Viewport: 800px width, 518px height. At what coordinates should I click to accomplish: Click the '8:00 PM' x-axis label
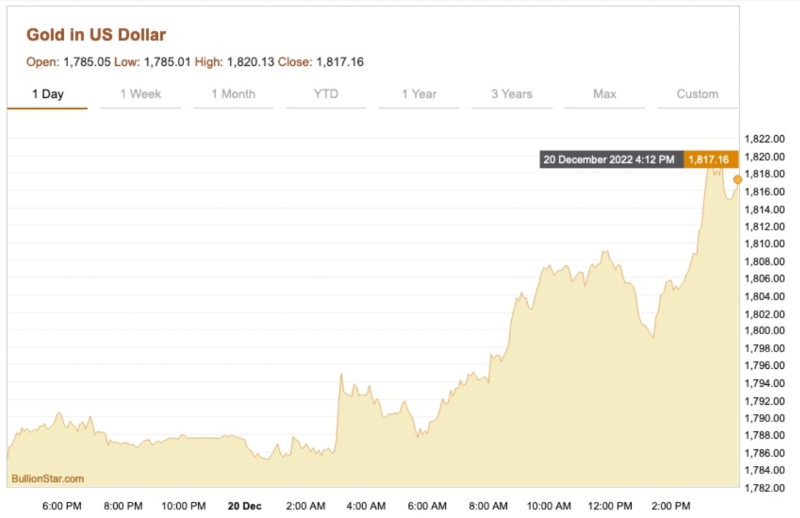tap(123, 506)
